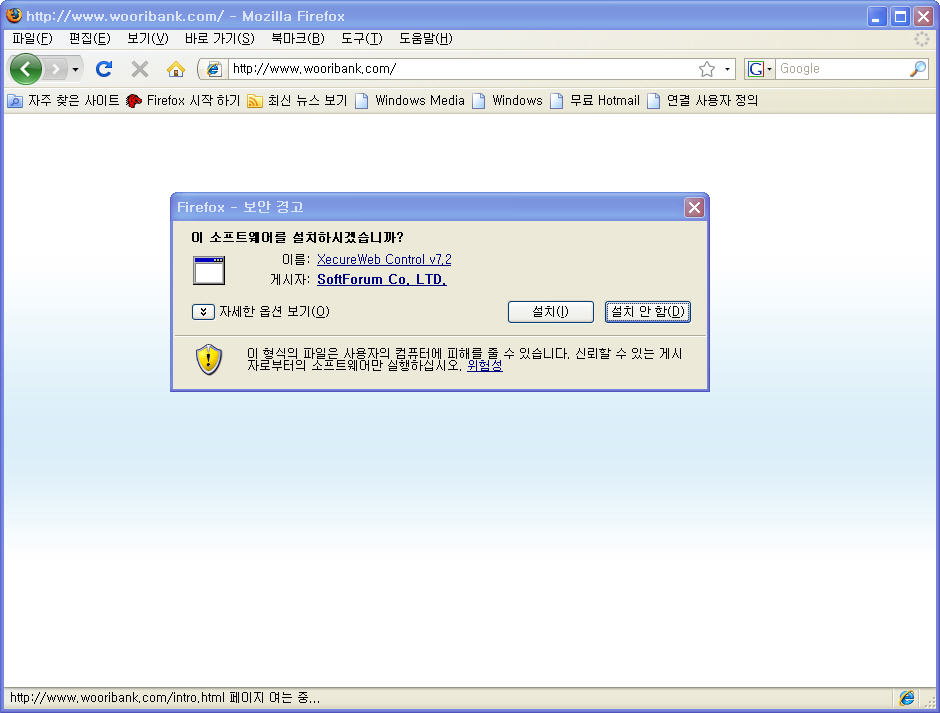This screenshot has height=713, width=940.
Task: Open the 위험성 risk link
Action: (x=485, y=365)
